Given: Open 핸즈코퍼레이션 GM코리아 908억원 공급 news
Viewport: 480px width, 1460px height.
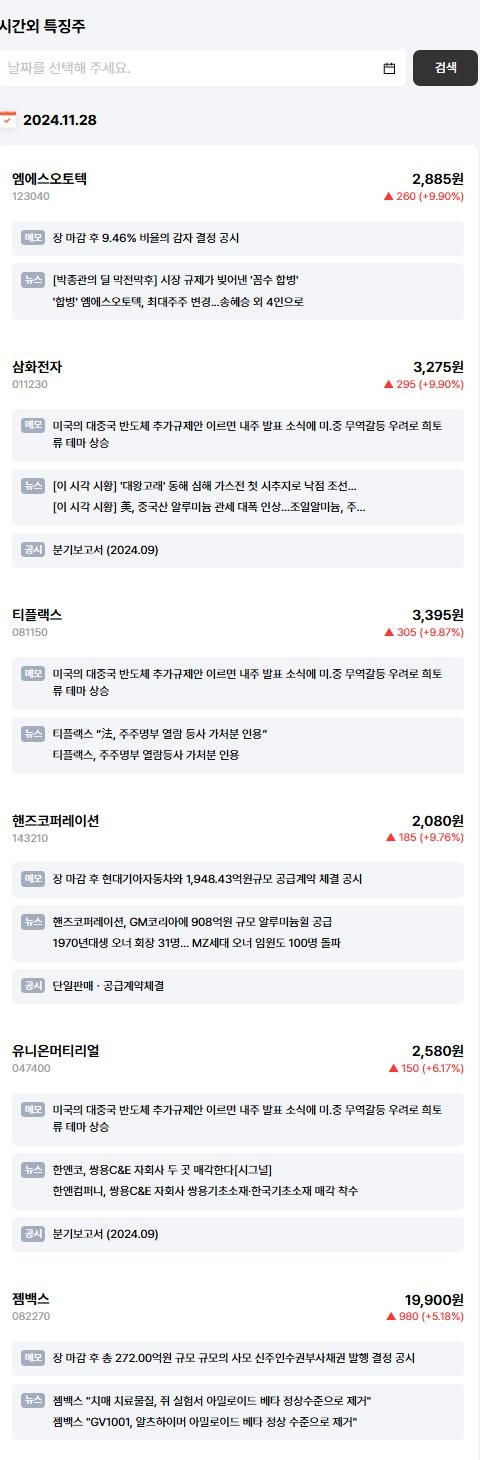Looking at the screenshot, I should coord(193,921).
